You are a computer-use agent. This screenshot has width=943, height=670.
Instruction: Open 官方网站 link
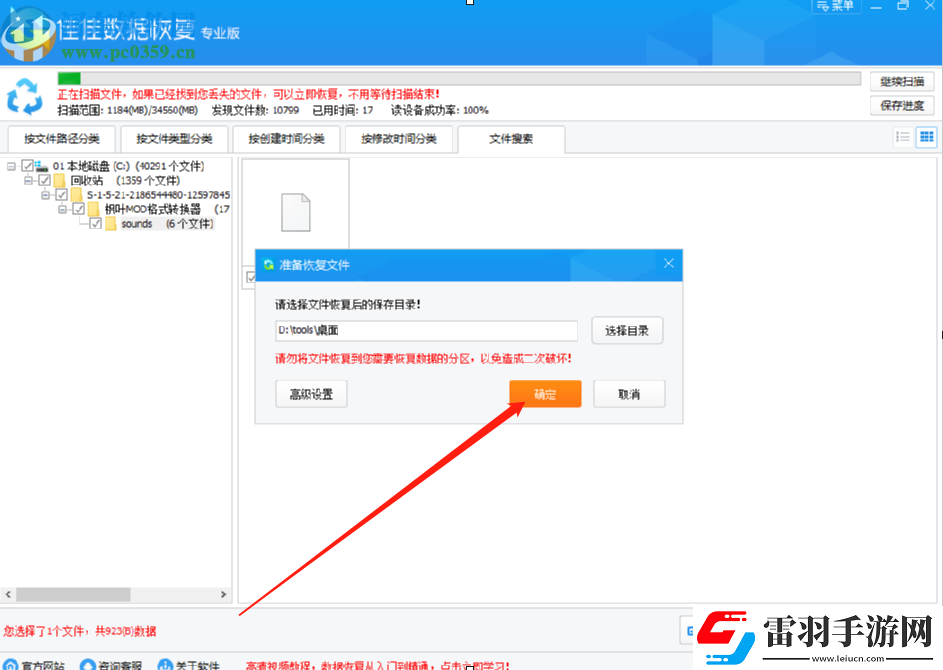[x=43, y=665]
